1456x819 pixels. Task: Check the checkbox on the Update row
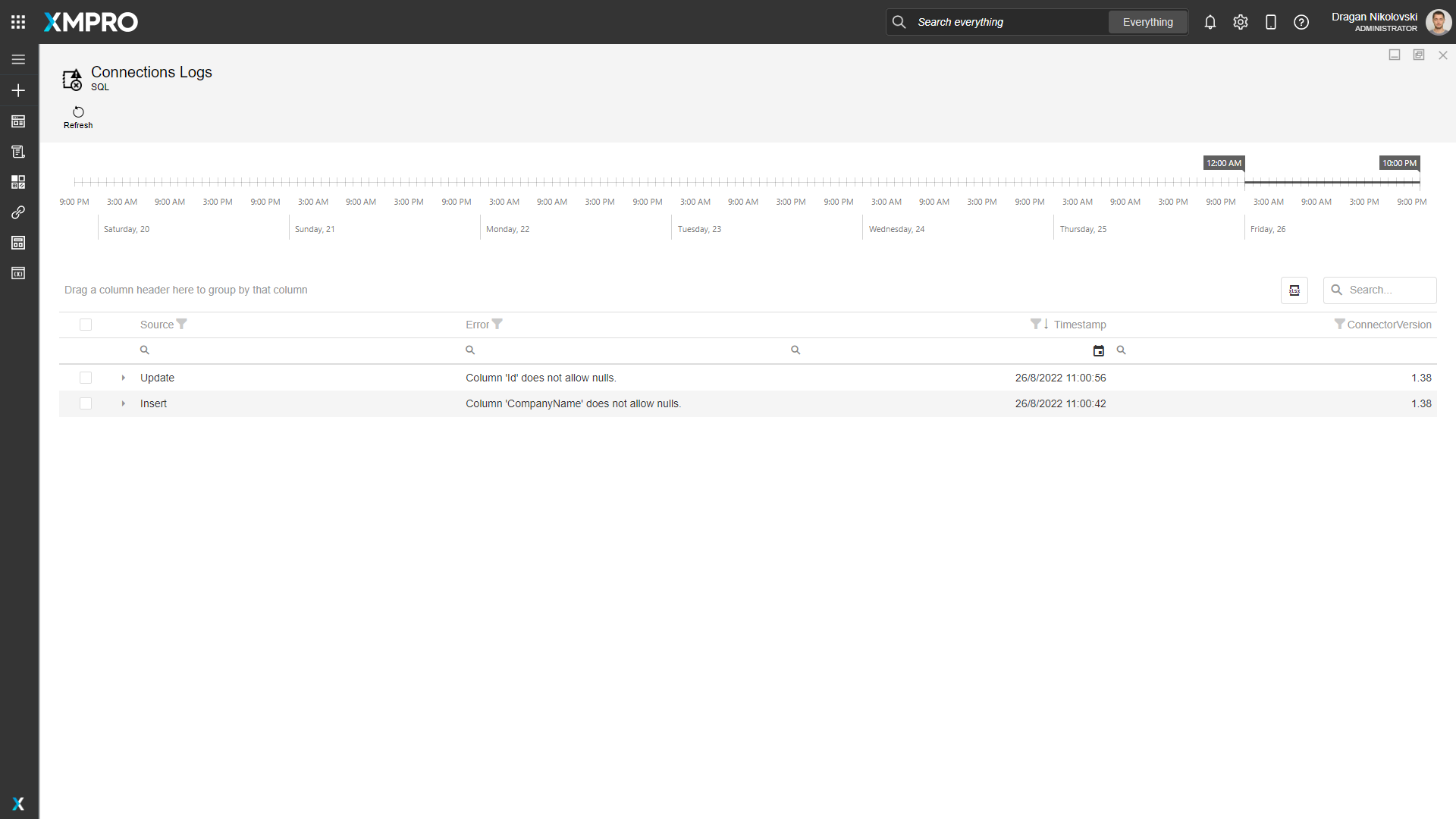(86, 378)
